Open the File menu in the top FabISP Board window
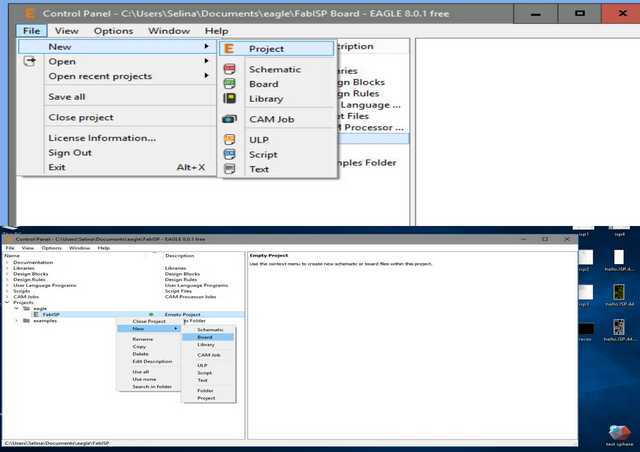 click(x=31, y=31)
